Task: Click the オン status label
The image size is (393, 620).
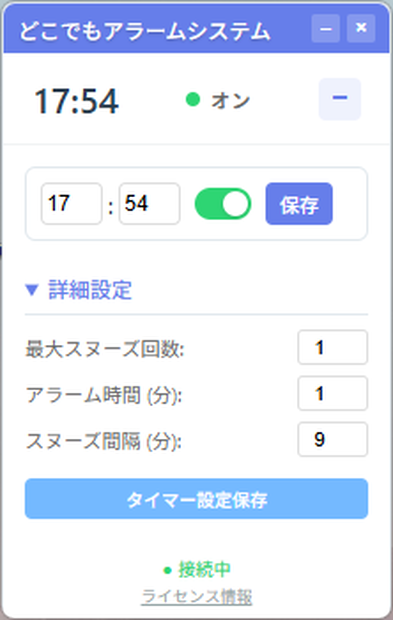Action: click(x=230, y=100)
